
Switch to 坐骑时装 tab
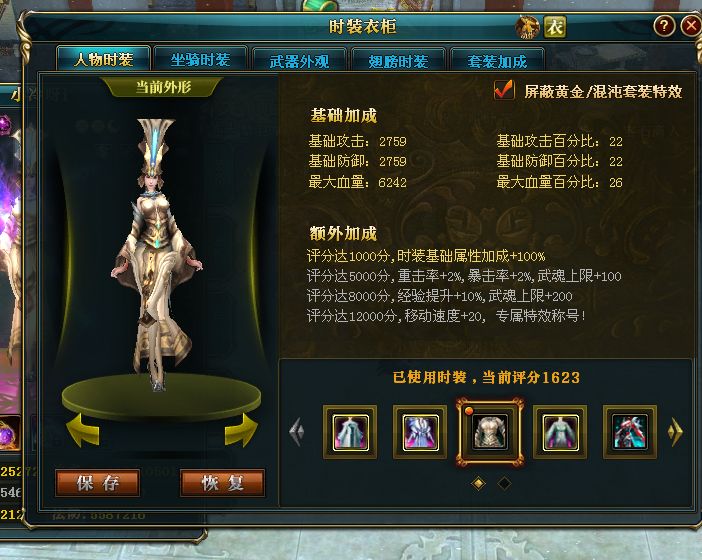click(200, 59)
